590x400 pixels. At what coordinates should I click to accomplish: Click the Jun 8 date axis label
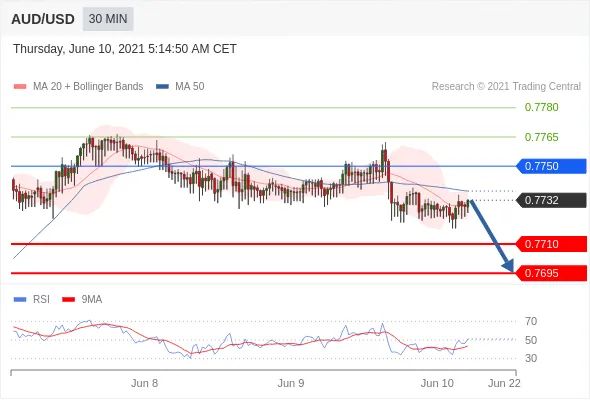[144, 383]
